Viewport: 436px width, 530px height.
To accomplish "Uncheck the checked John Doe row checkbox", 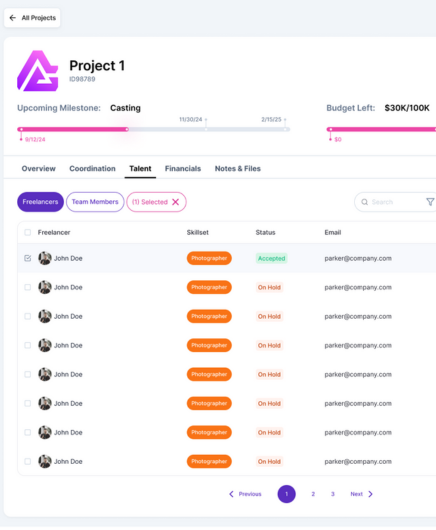I will click(28, 258).
